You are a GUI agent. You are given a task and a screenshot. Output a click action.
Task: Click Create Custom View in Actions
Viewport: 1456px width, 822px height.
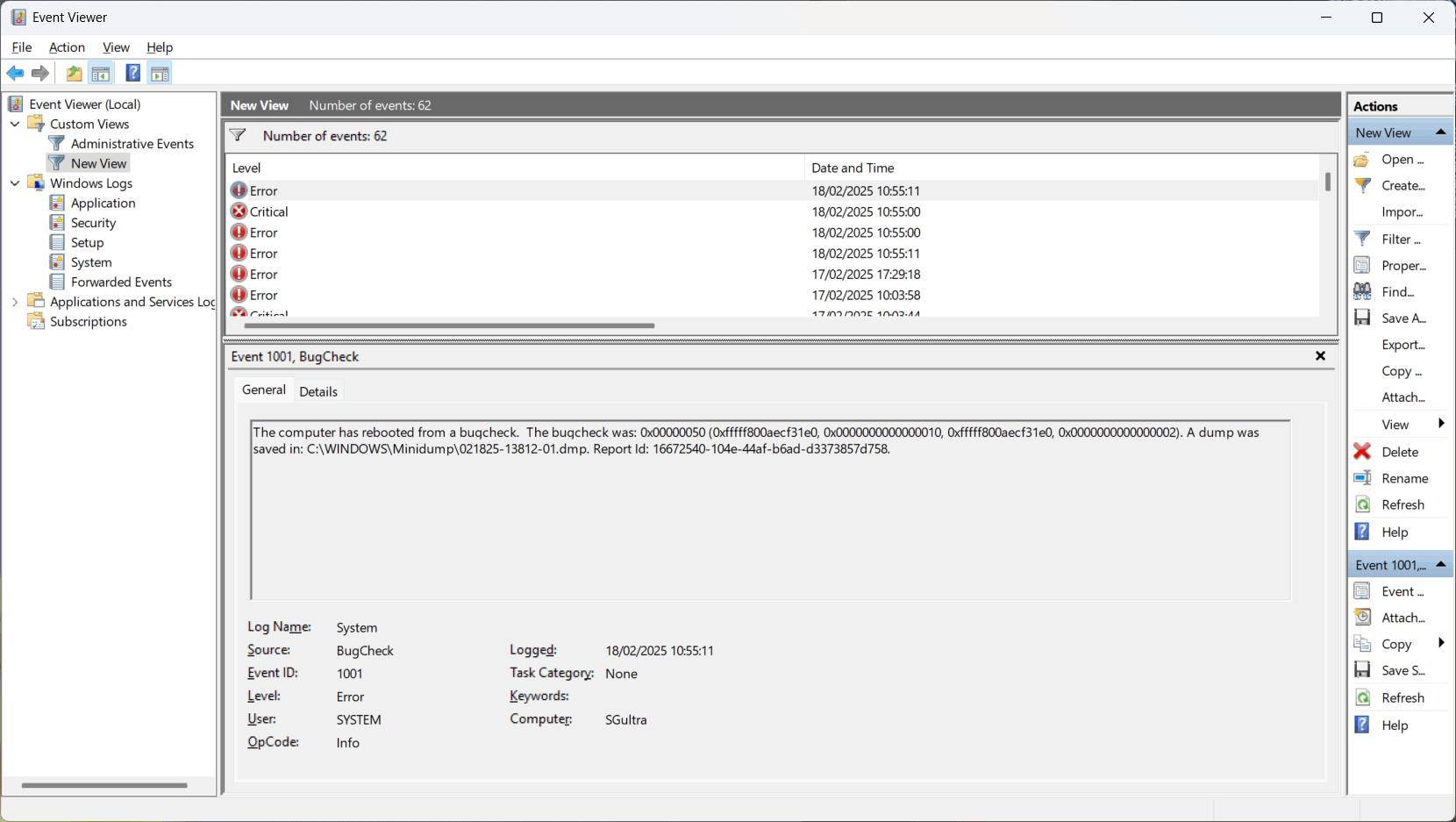coord(1402,186)
